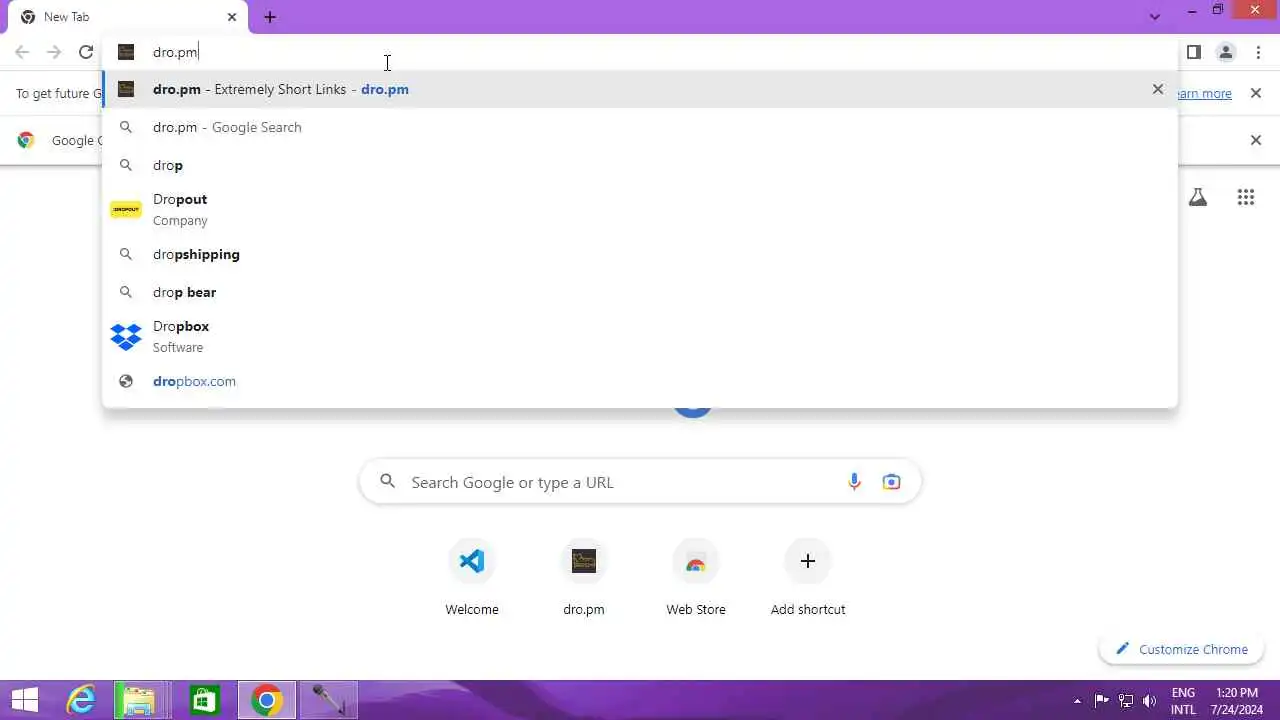Choose the 'drop' search suggestion
This screenshot has height=720, width=1280.
click(x=640, y=165)
